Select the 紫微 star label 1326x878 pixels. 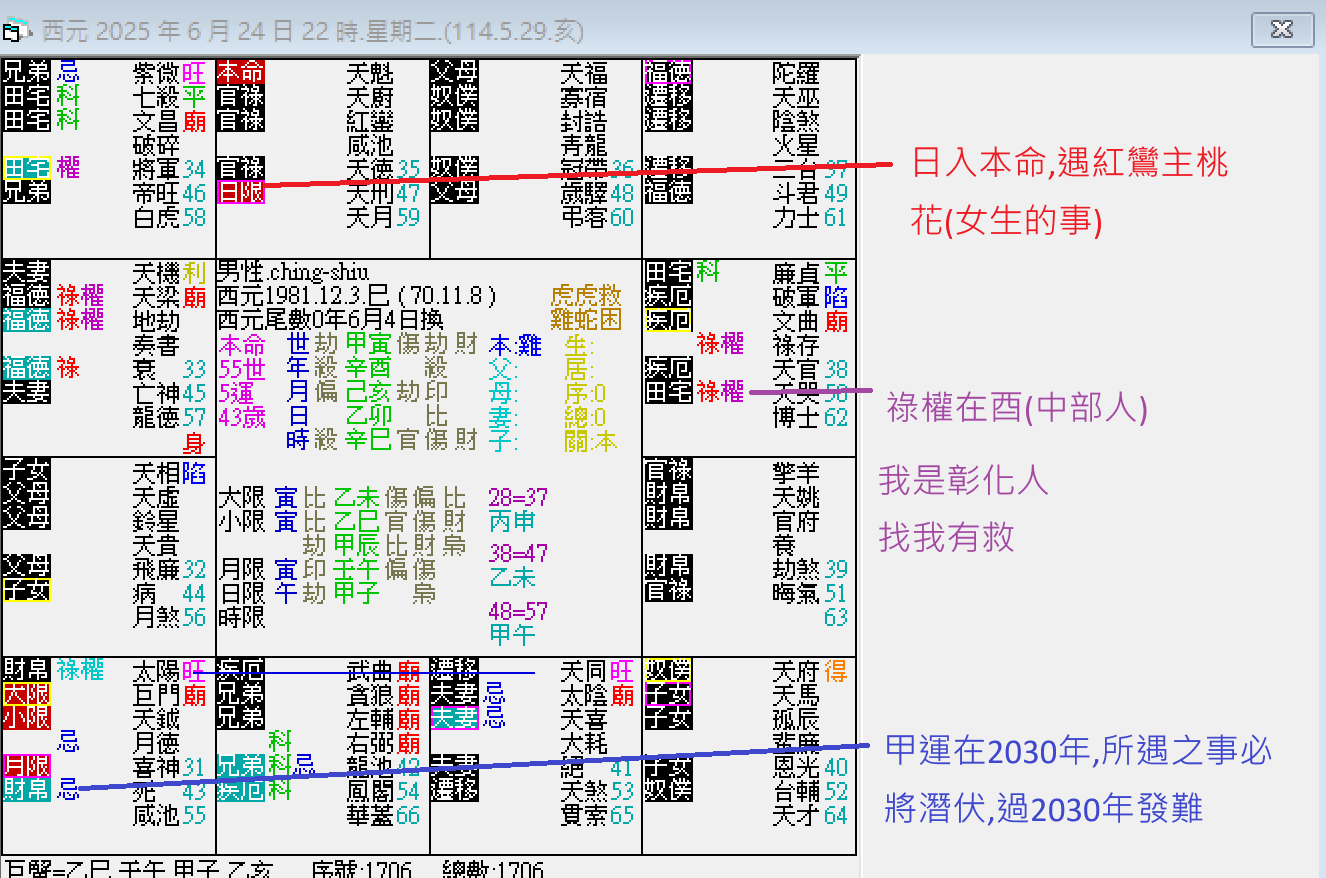click(x=156, y=72)
